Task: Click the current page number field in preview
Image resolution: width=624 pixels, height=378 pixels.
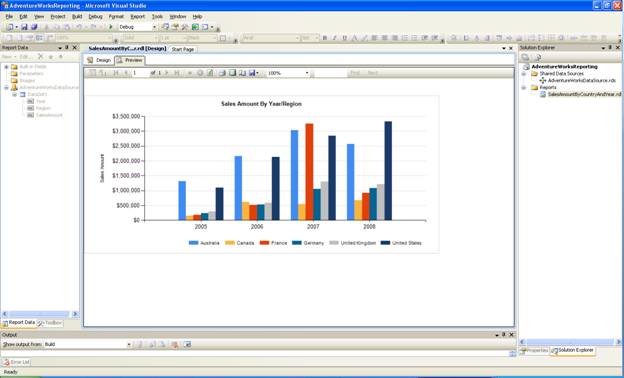Action: (x=140, y=73)
